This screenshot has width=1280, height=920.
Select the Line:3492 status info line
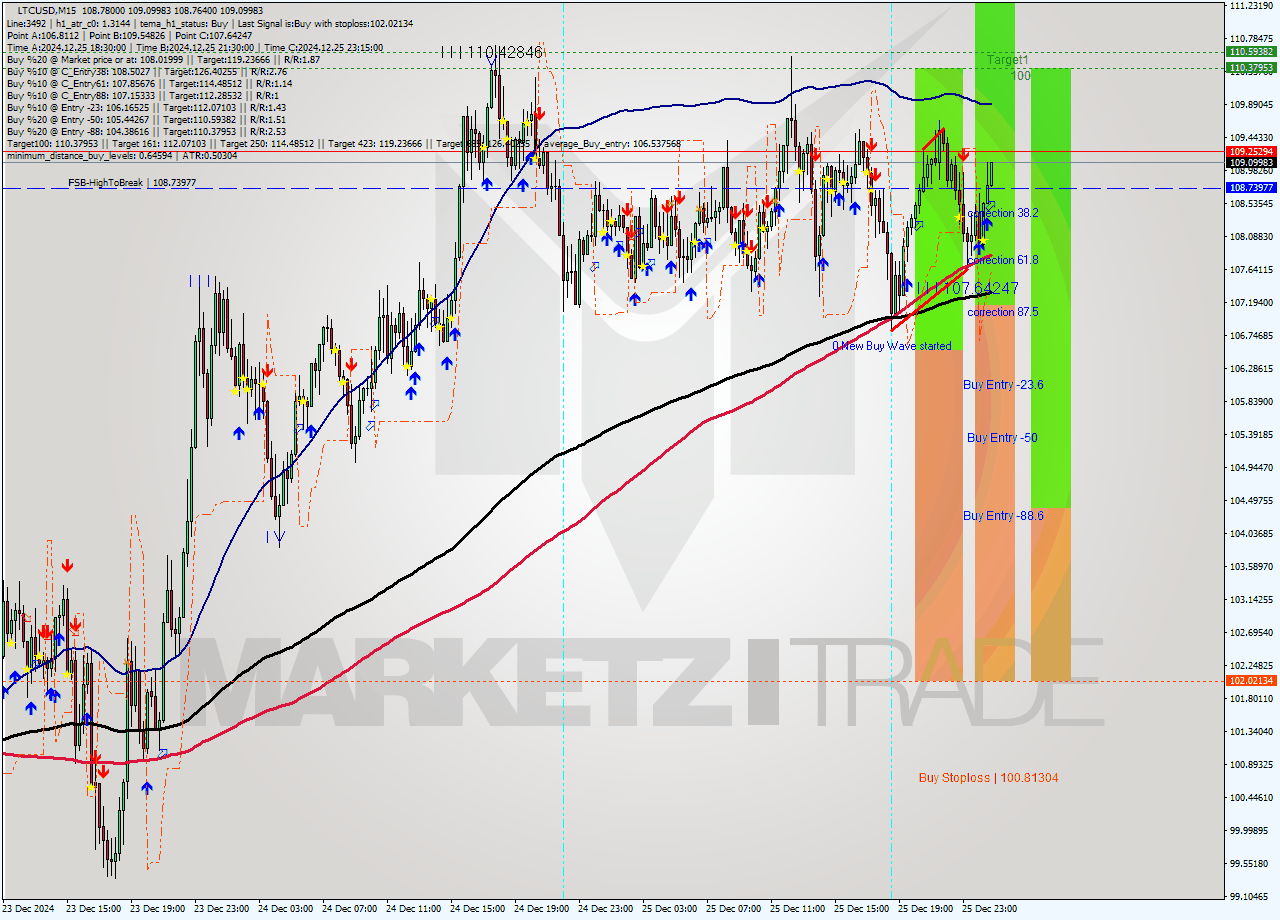click(x=210, y=23)
